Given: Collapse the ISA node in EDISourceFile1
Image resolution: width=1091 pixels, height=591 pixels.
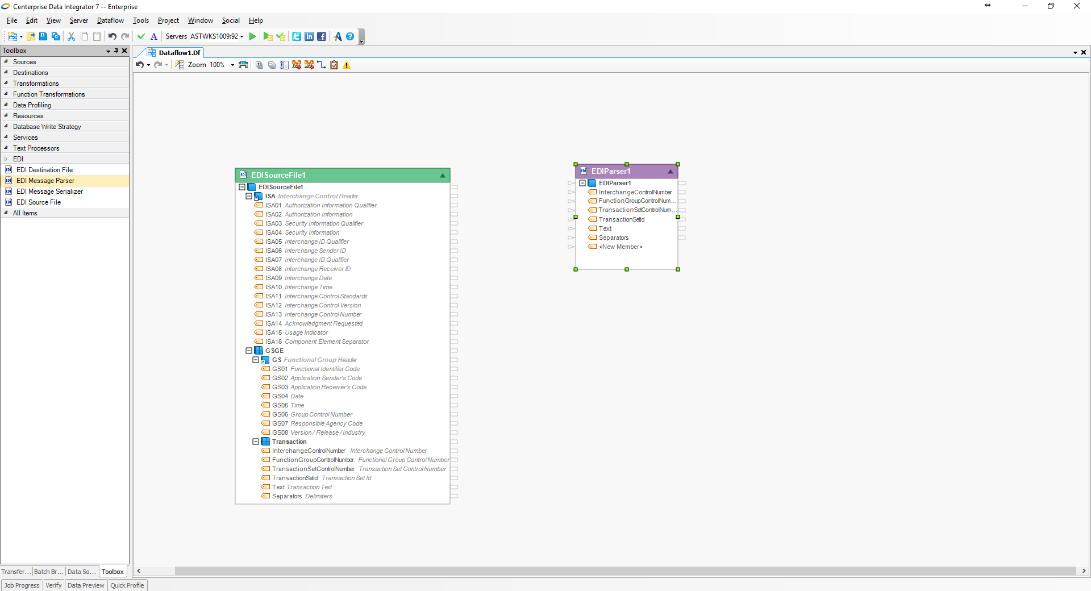Looking at the screenshot, I should pos(249,196).
